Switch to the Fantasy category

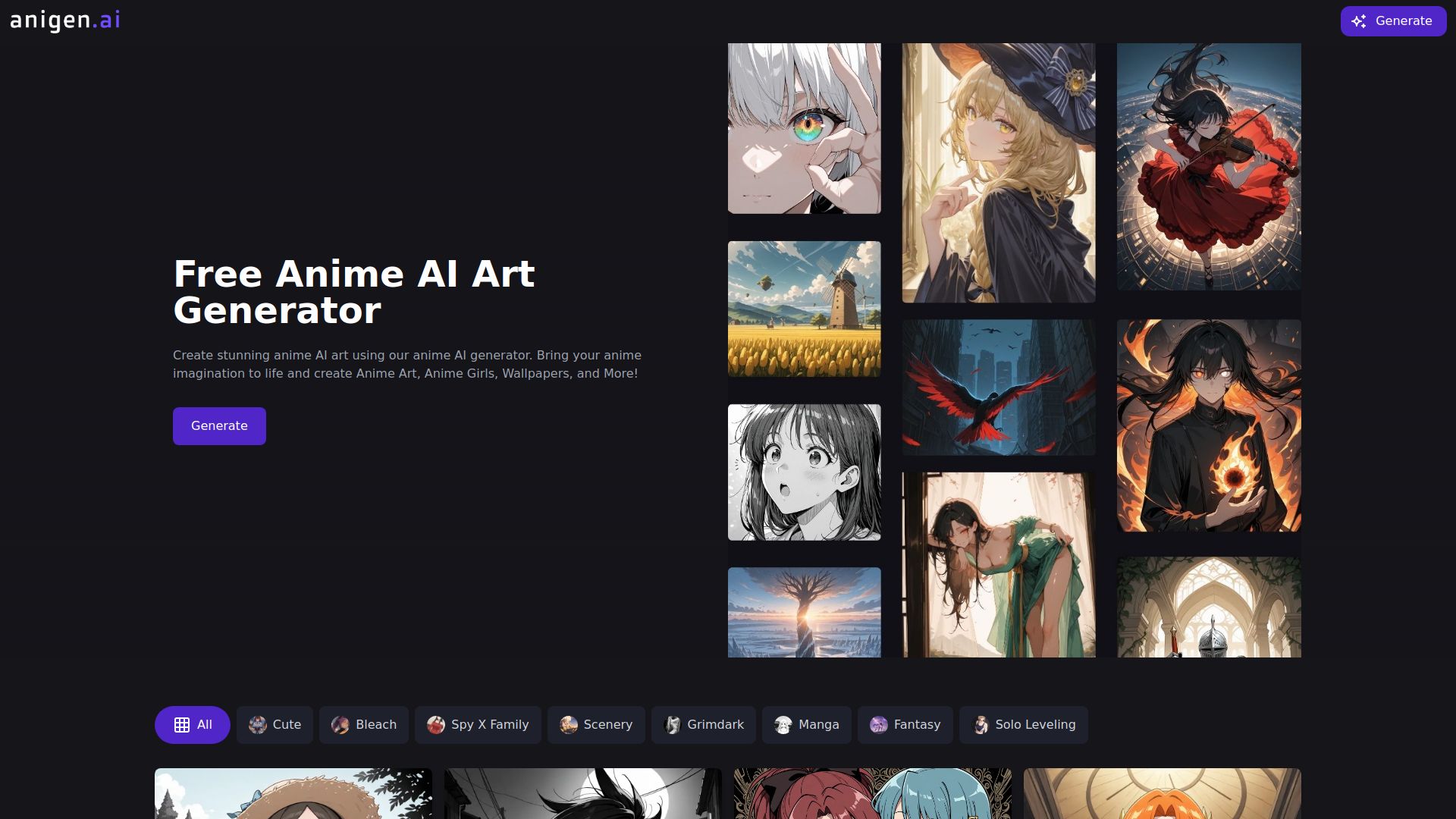pos(905,724)
